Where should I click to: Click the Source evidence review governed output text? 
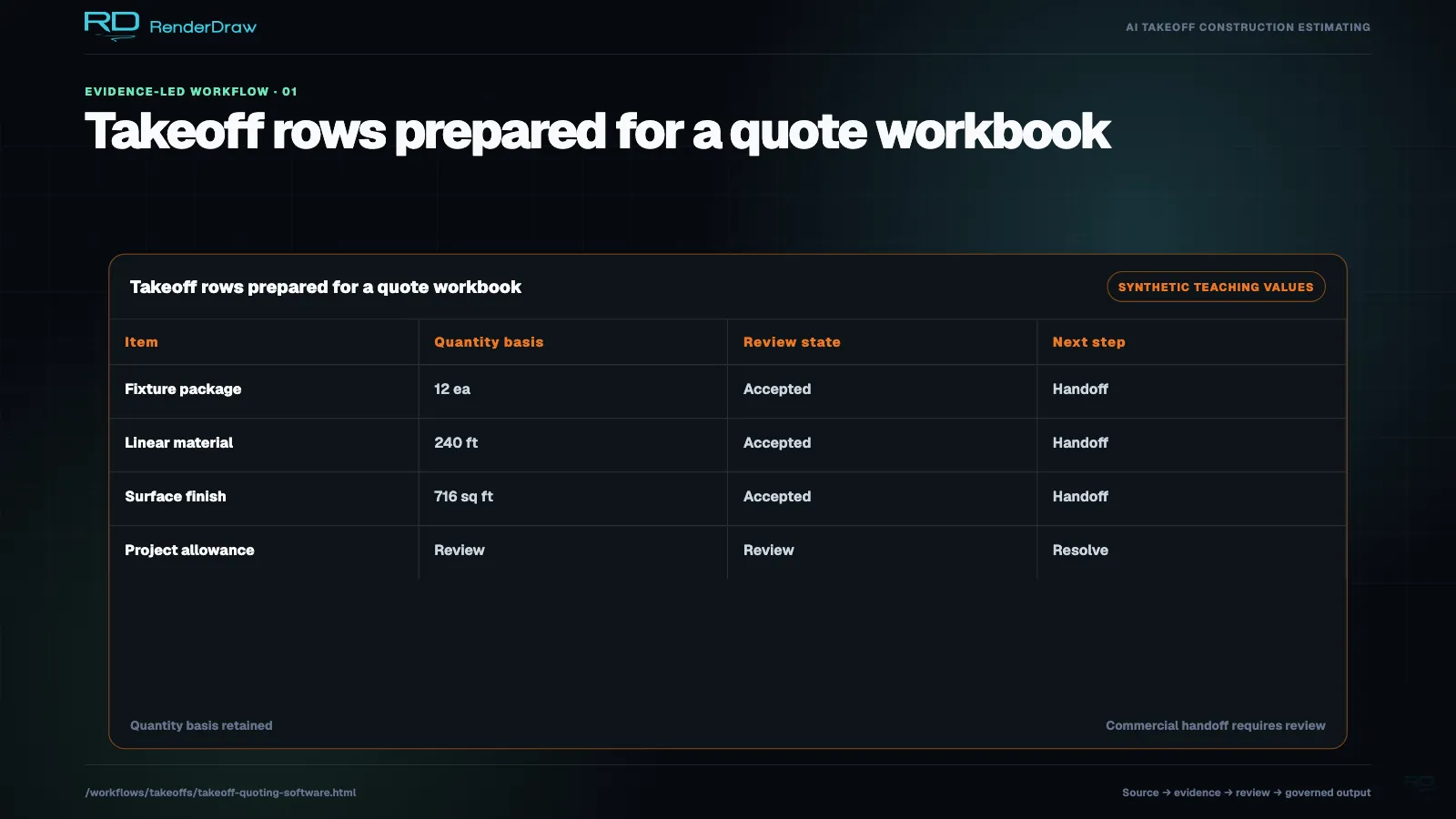(x=1246, y=793)
